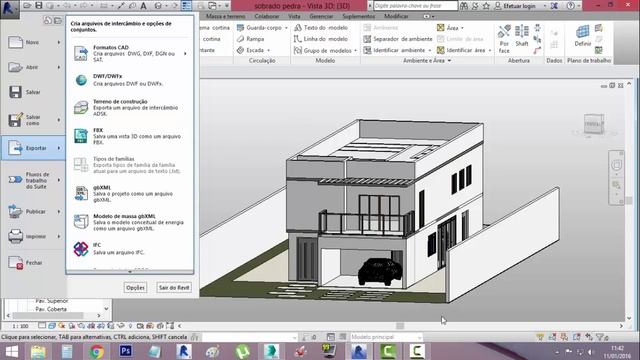Click the Opções button

click(x=135, y=287)
